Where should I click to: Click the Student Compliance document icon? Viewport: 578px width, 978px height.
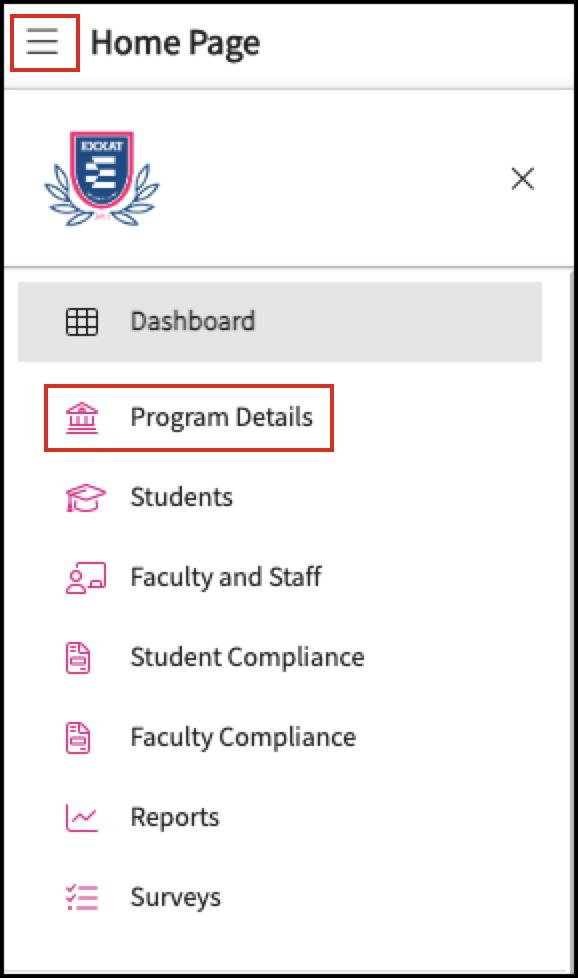click(x=78, y=657)
